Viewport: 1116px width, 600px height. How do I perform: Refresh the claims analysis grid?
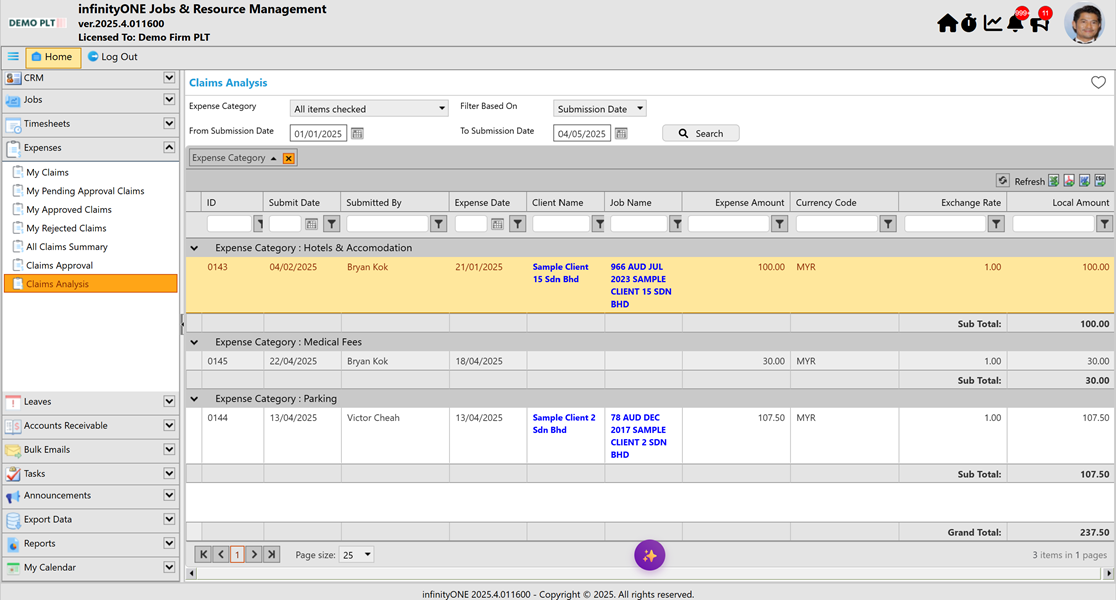1001,180
